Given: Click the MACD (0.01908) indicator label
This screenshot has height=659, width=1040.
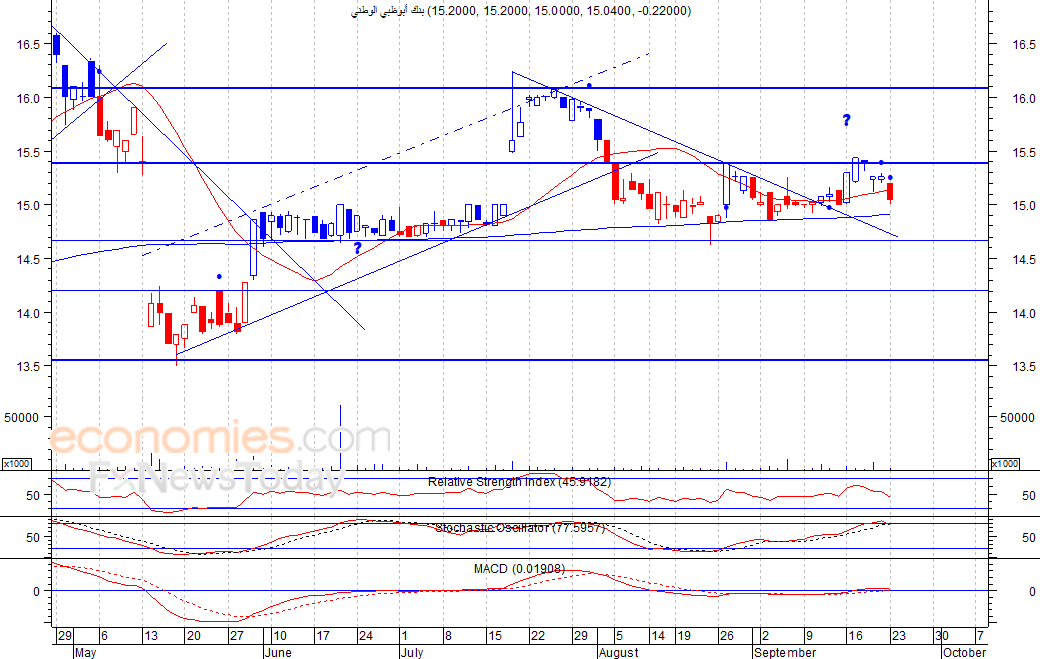Looking at the screenshot, I should 519,569.
